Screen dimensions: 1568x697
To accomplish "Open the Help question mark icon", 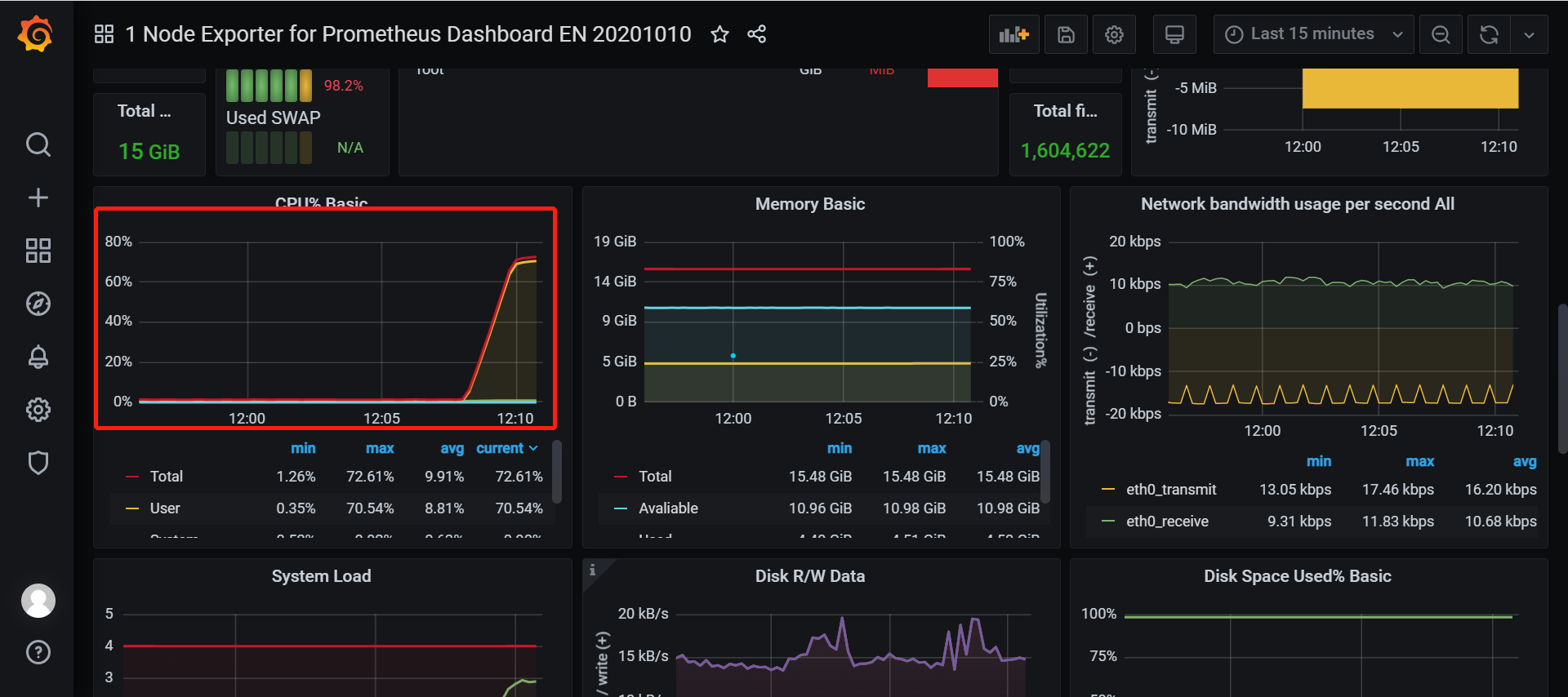I will coord(38,652).
